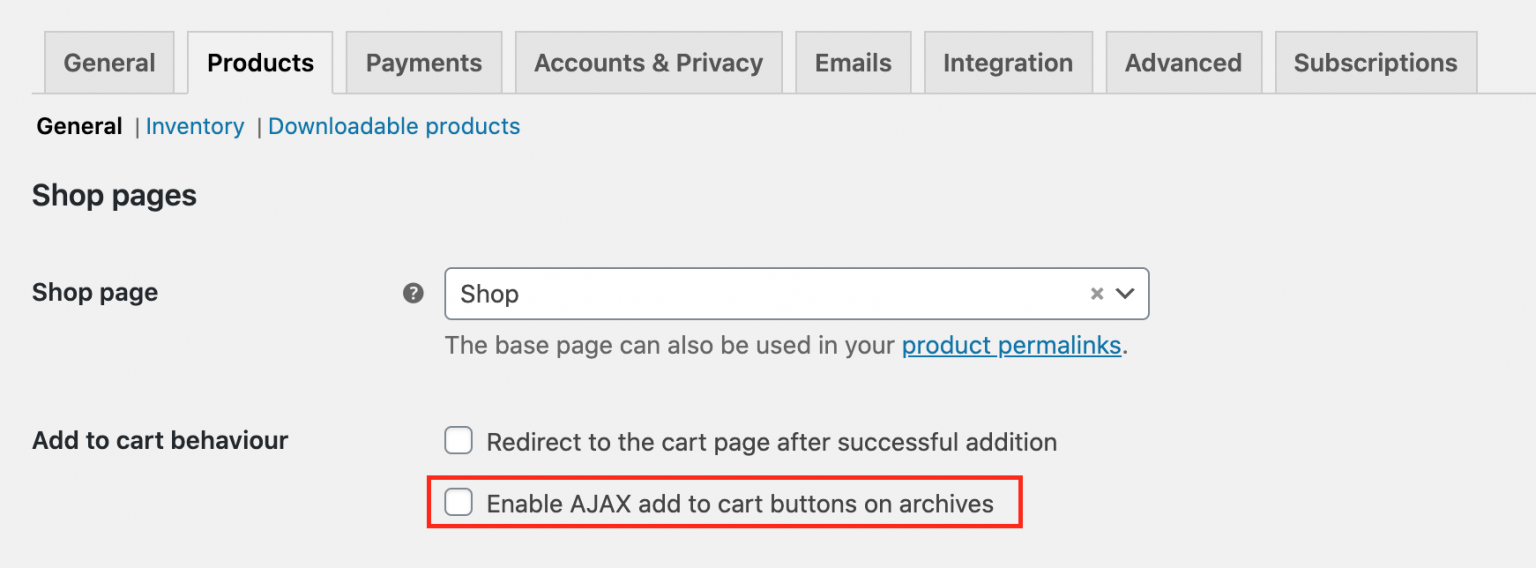Toggle Enable AJAX add to cart checkbox
This screenshot has width=1536, height=568.
point(459,502)
